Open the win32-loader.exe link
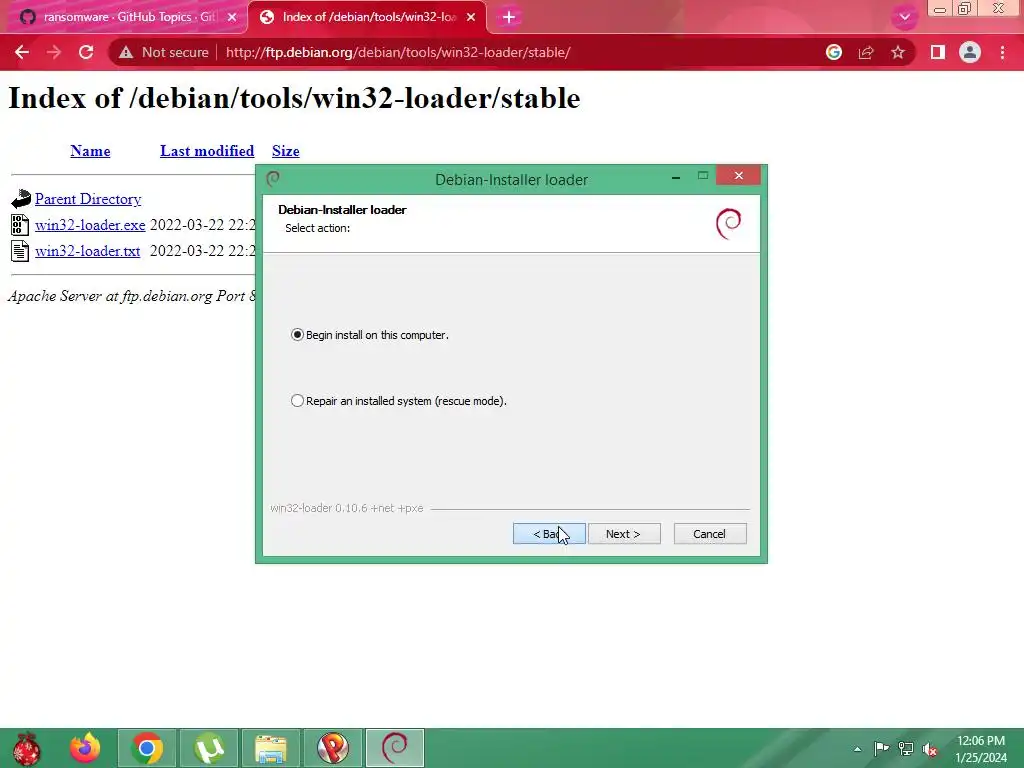 point(90,225)
